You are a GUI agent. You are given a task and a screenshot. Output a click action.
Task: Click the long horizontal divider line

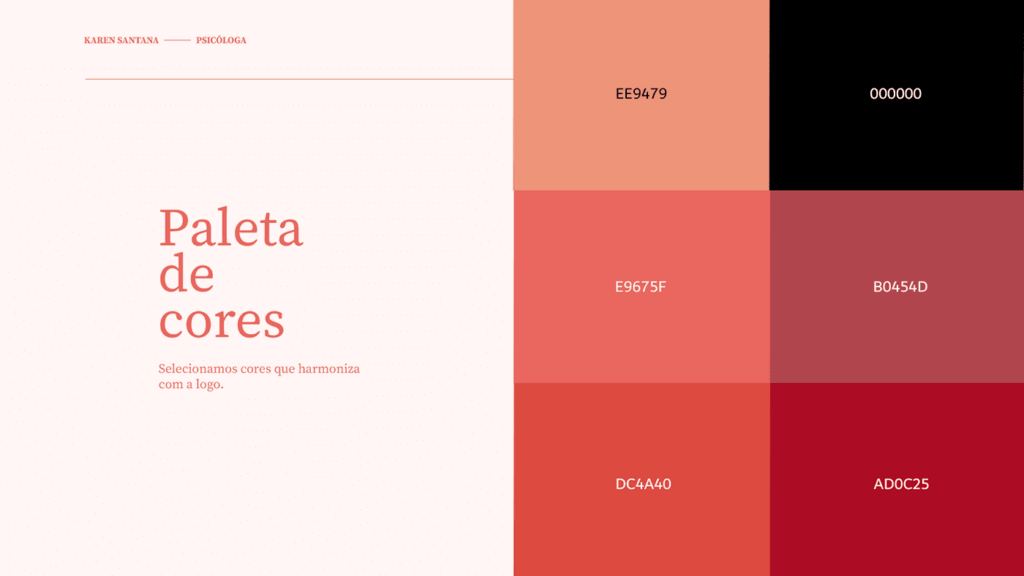pos(298,79)
